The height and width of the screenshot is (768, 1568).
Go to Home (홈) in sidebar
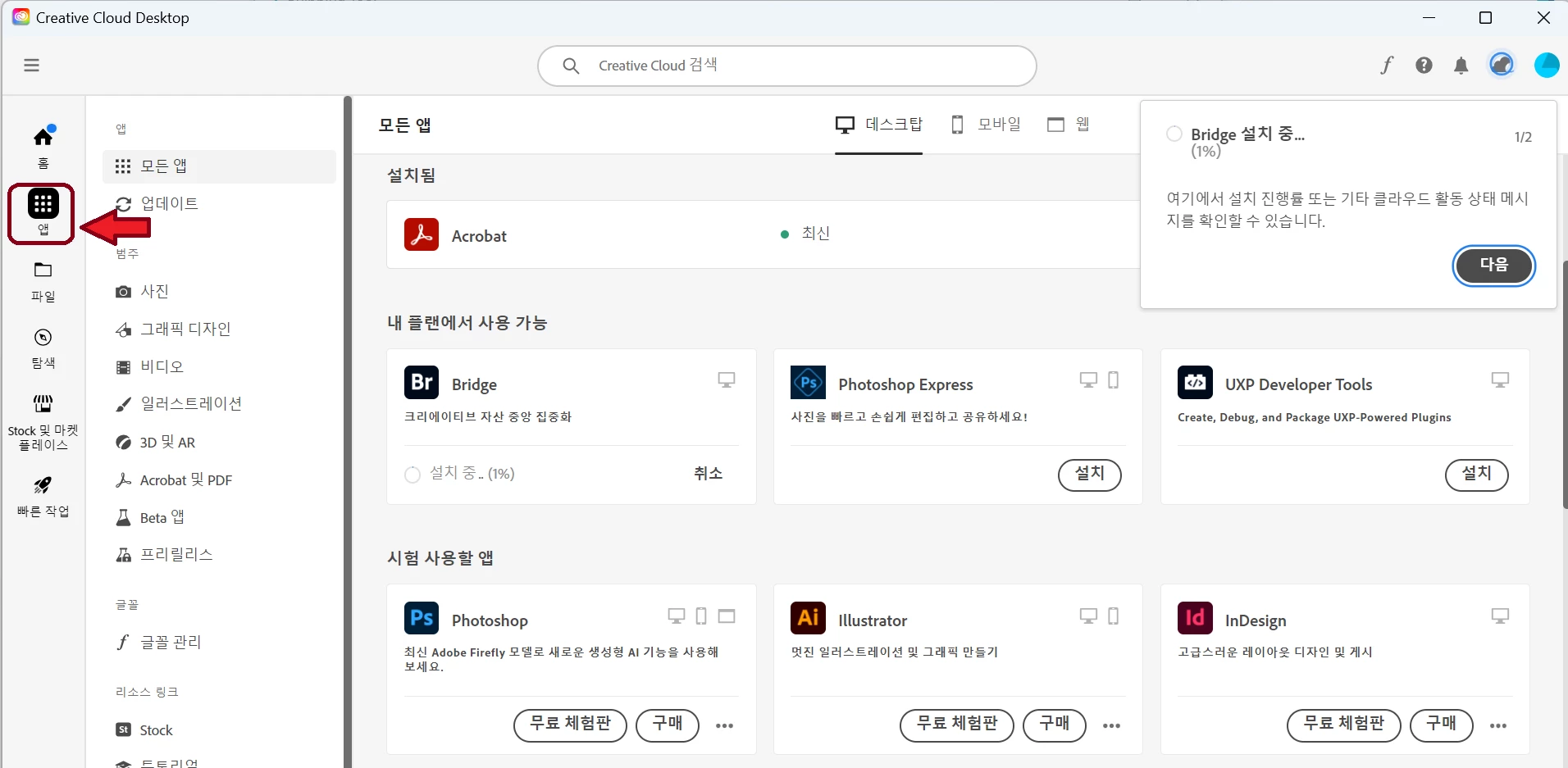[x=43, y=147]
